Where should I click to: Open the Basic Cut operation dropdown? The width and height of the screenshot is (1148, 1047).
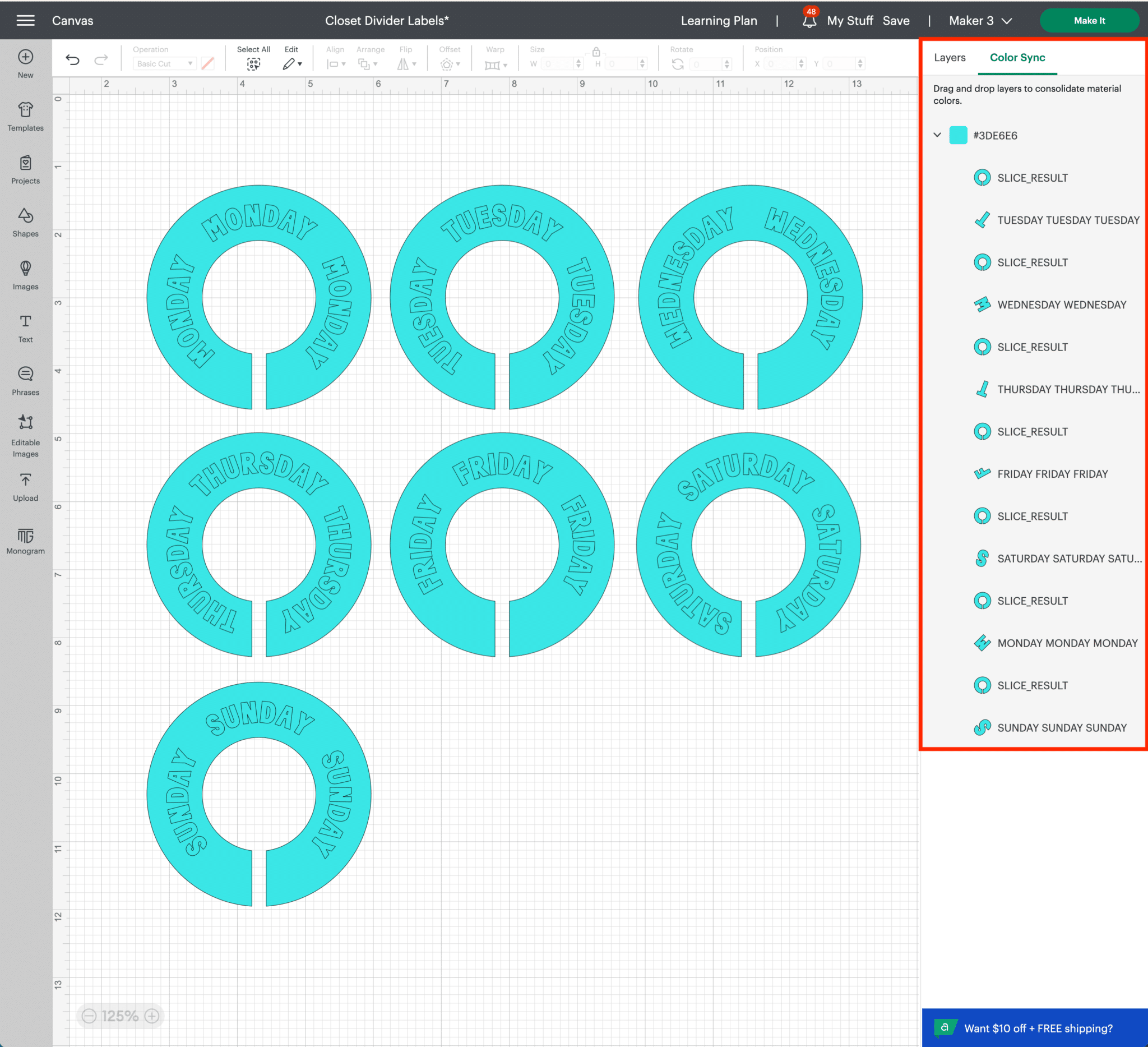coord(165,64)
